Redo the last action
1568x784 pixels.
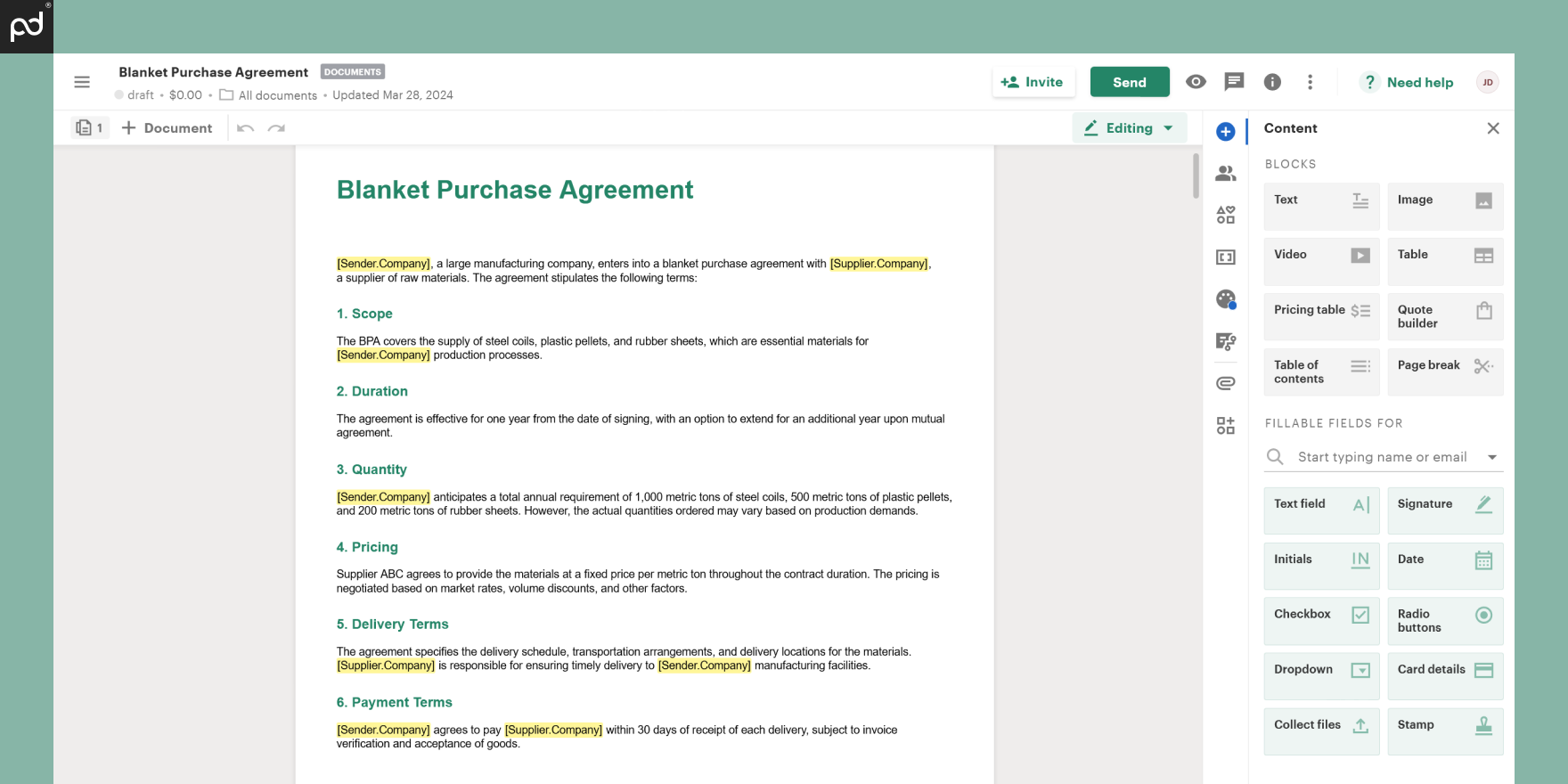click(276, 128)
